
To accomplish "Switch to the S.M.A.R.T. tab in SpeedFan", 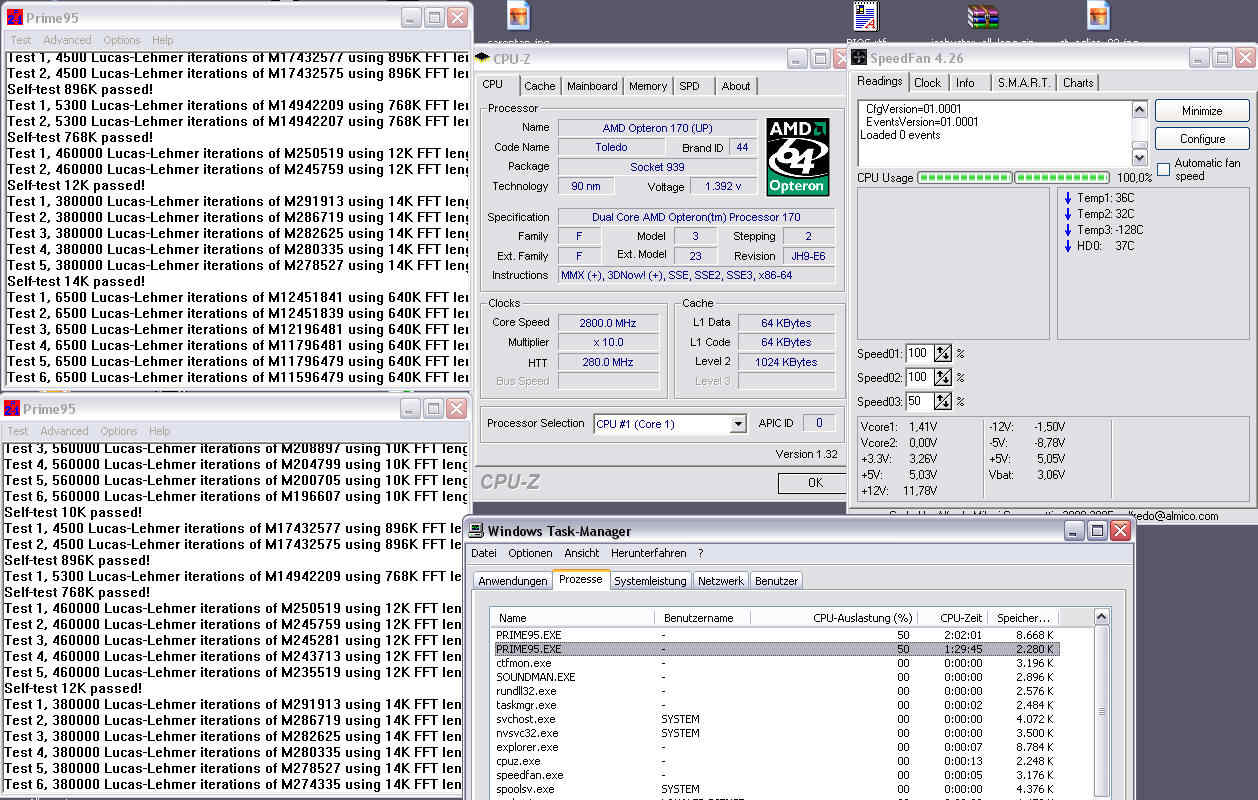I will click(x=1023, y=83).
